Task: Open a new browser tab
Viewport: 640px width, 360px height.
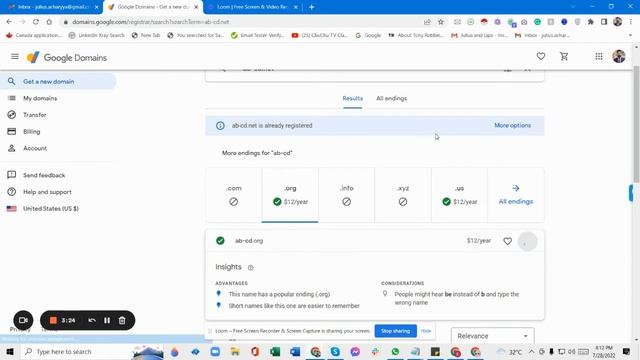Action: [311, 7]
